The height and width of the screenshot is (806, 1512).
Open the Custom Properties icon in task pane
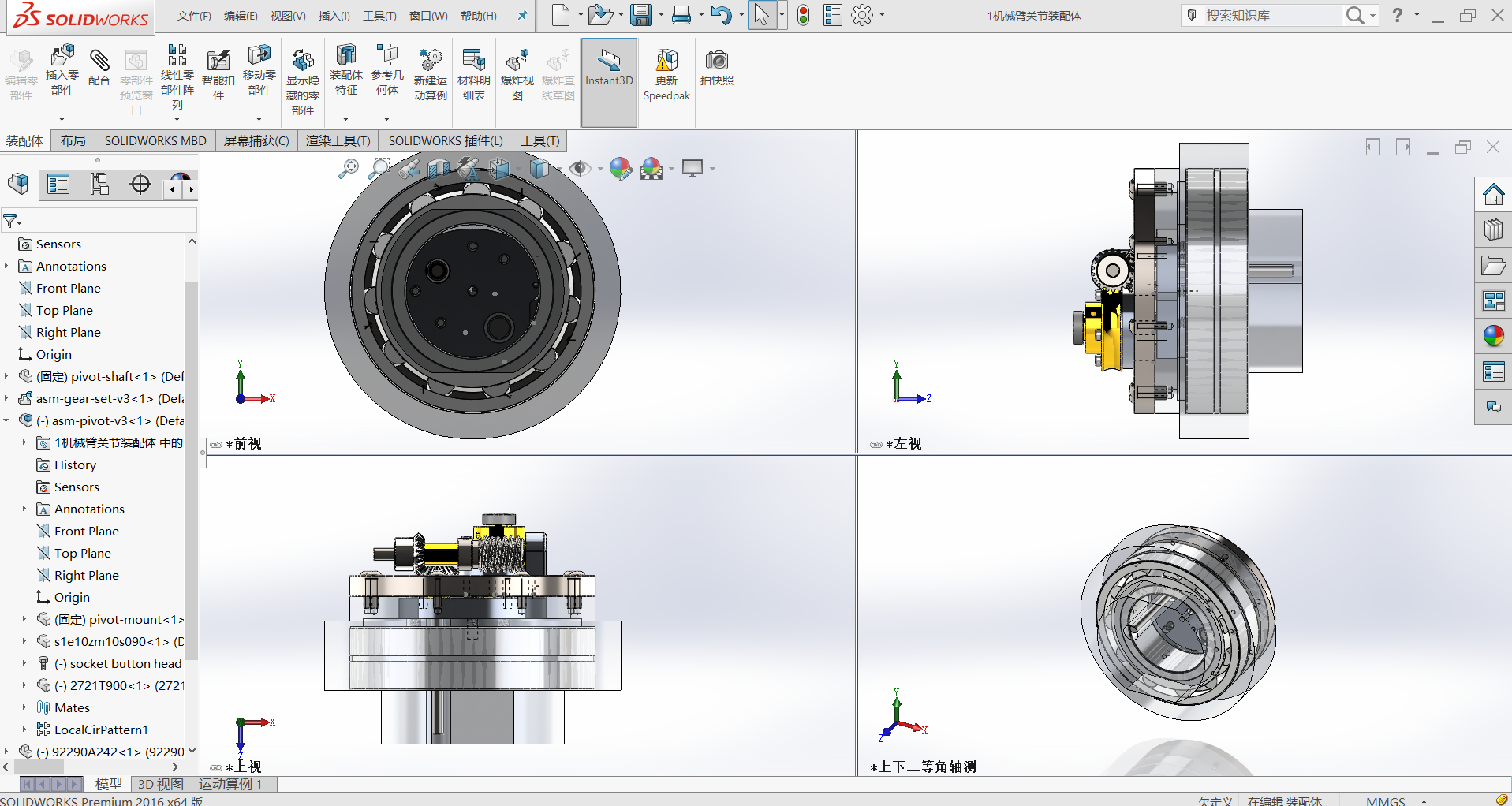click(1493, 371)
